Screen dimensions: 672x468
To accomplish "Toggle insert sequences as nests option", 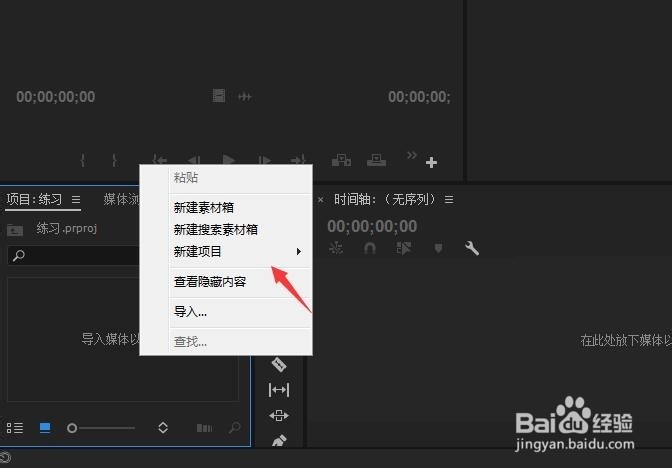I will pyautogui.click(x=336, y=248).
